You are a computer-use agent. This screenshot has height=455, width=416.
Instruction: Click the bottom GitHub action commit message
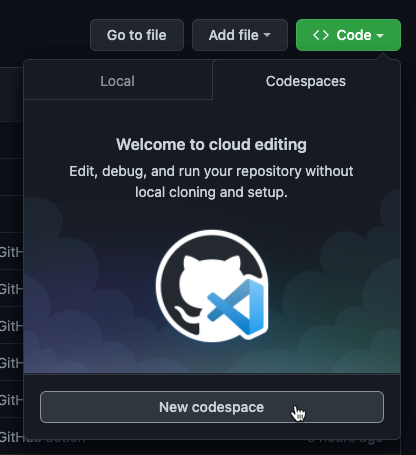click(42, 437)
